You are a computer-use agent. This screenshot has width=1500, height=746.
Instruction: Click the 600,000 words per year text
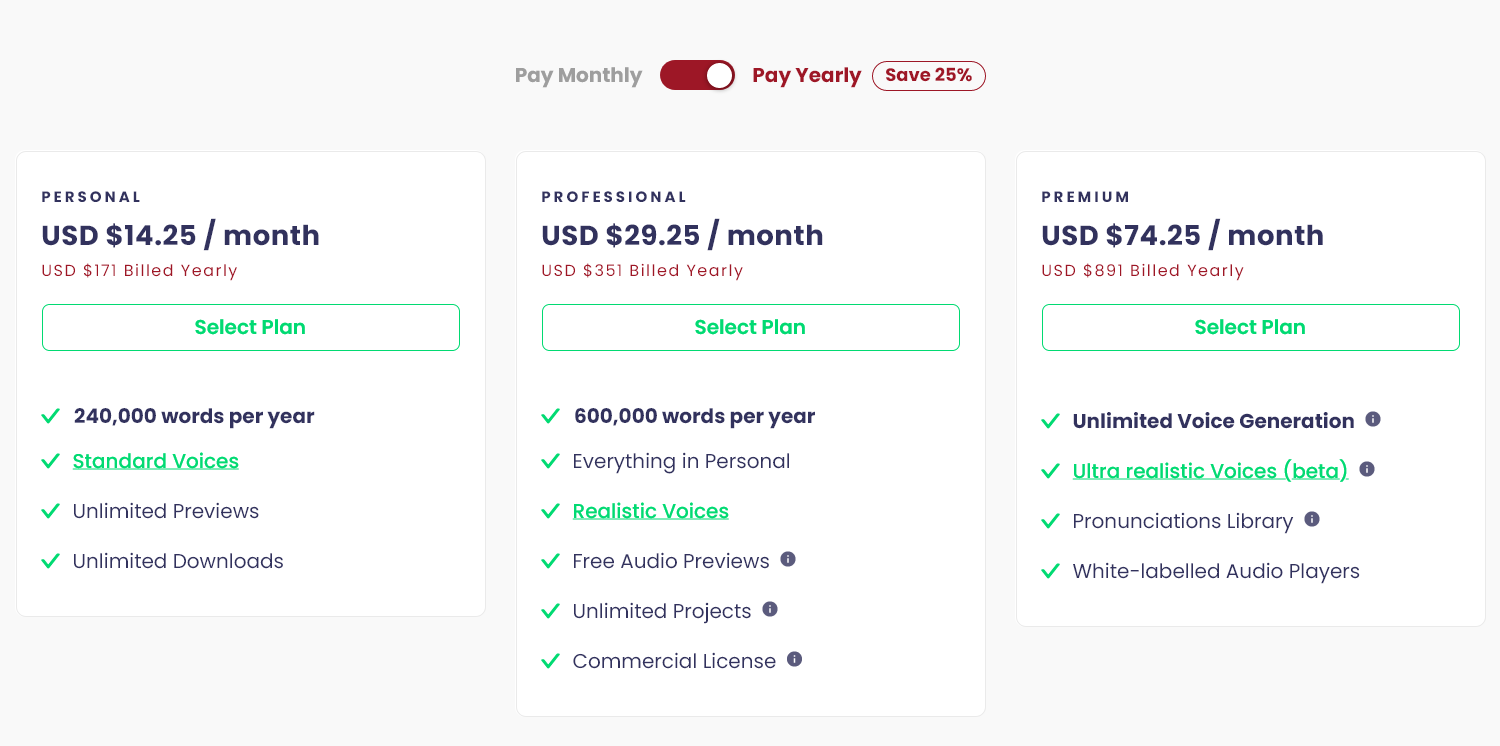tap(694, 416)
